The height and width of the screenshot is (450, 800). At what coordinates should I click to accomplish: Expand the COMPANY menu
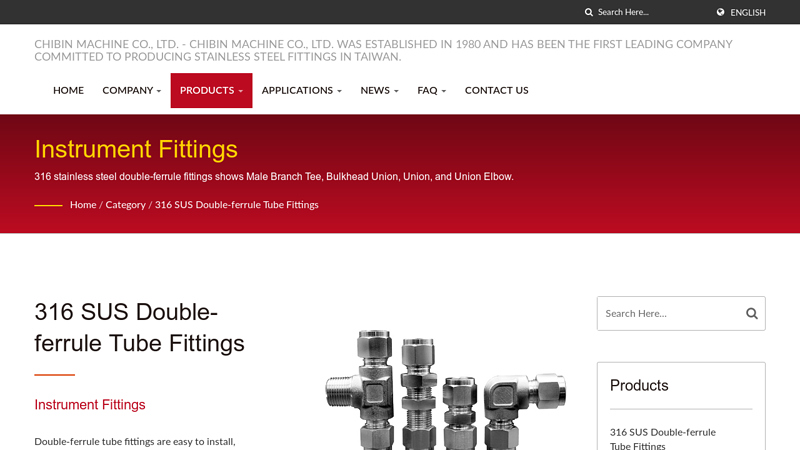coord(132,90)
